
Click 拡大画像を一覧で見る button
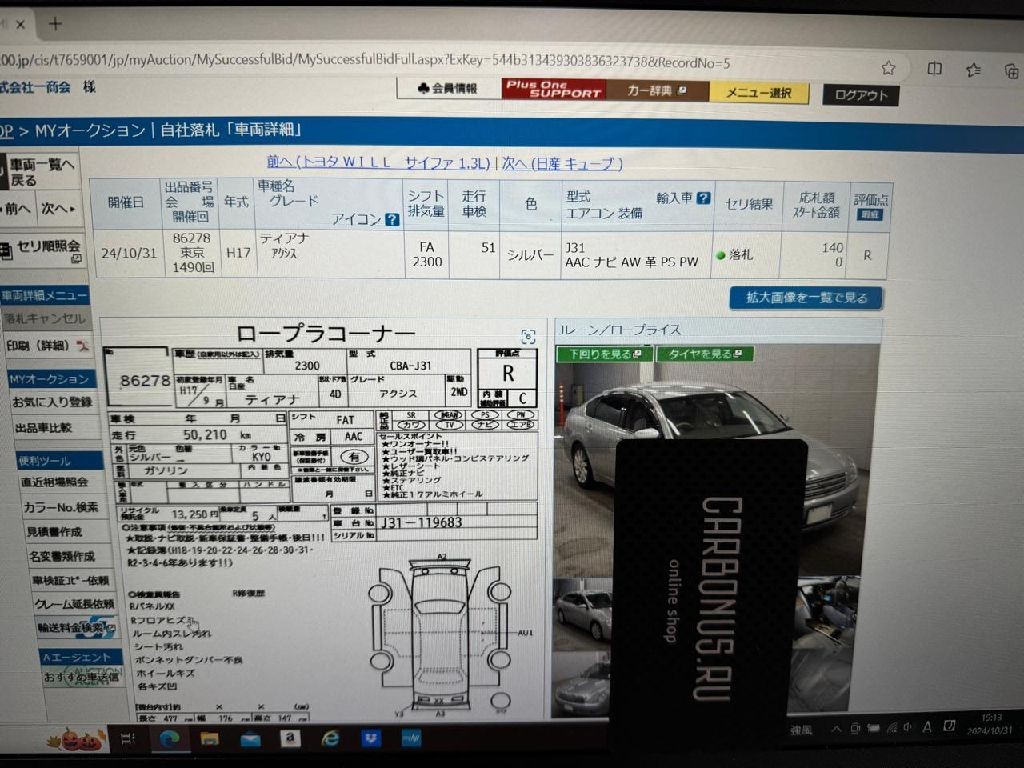pyautogui.click(x=806, y=297)
